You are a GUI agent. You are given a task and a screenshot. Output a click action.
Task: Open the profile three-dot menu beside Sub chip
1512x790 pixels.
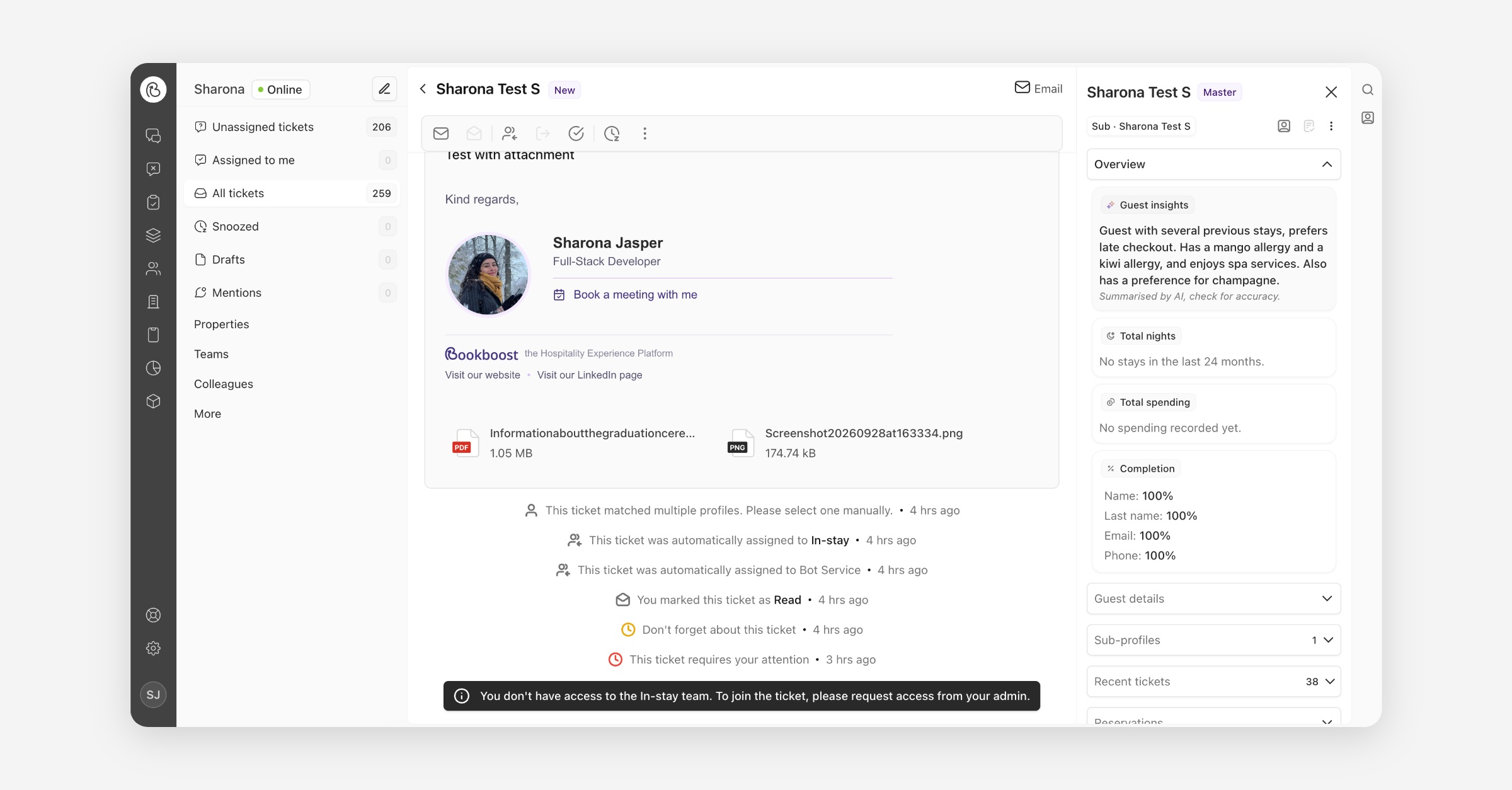click(x=1331, y=126)
